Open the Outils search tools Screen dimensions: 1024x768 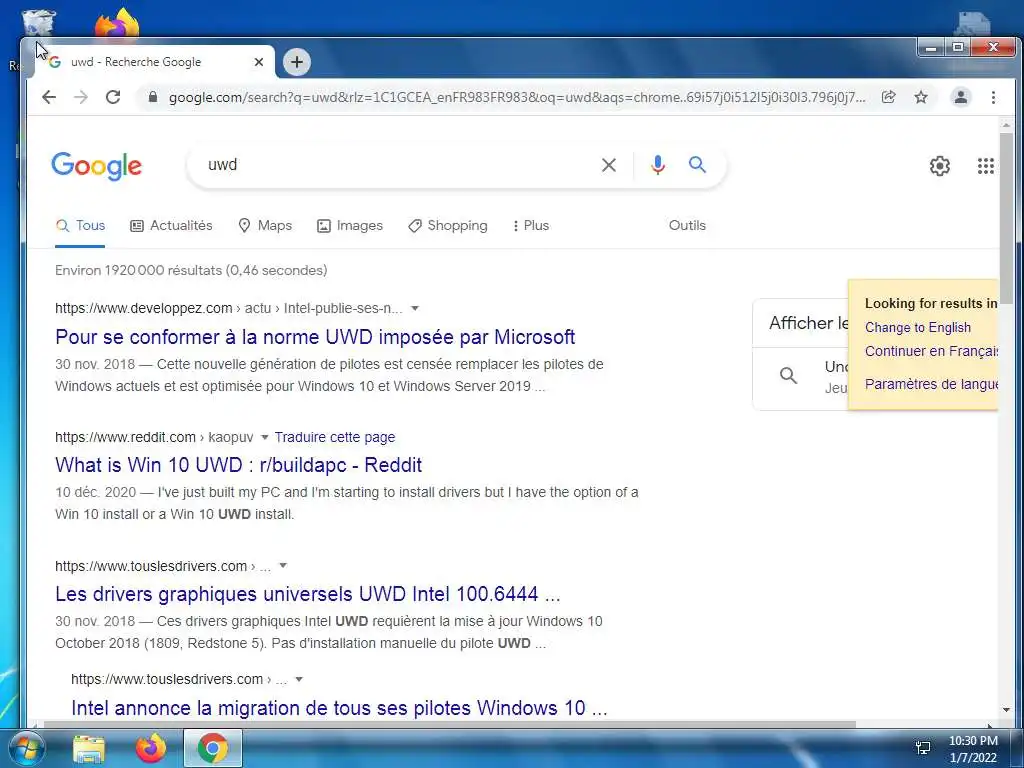coord(687,225)
